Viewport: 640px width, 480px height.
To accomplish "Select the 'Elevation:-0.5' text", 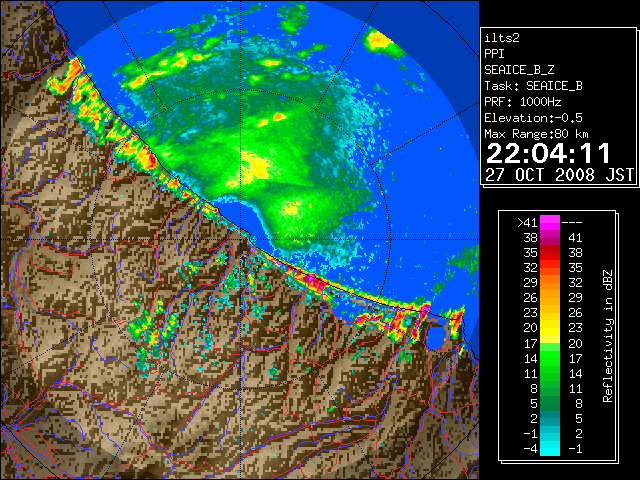I will (x=533, y=118).
